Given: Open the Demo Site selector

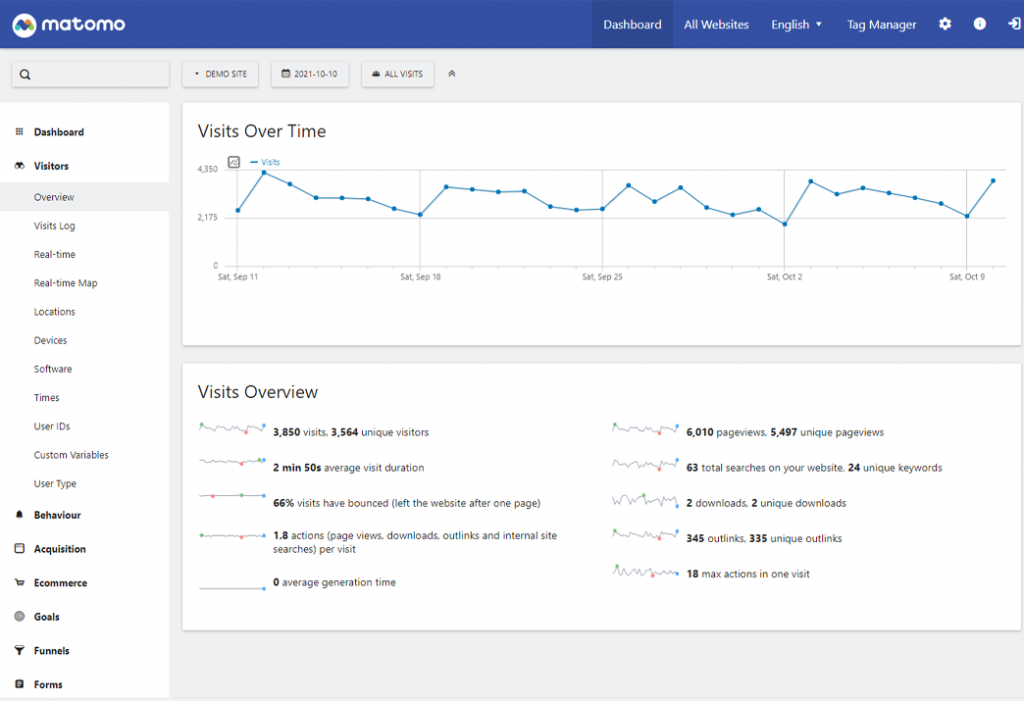Looking at the screenshot, I should pos(221,74).
